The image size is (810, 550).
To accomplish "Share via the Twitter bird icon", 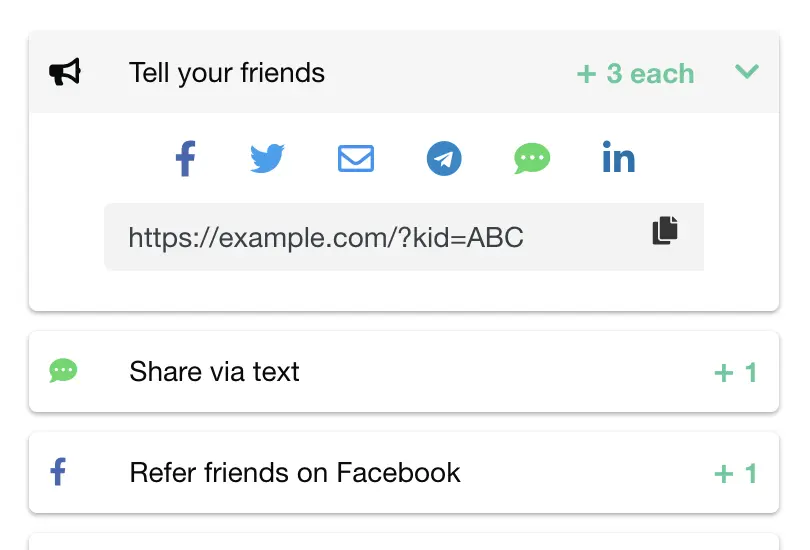I will pos(267,158).
